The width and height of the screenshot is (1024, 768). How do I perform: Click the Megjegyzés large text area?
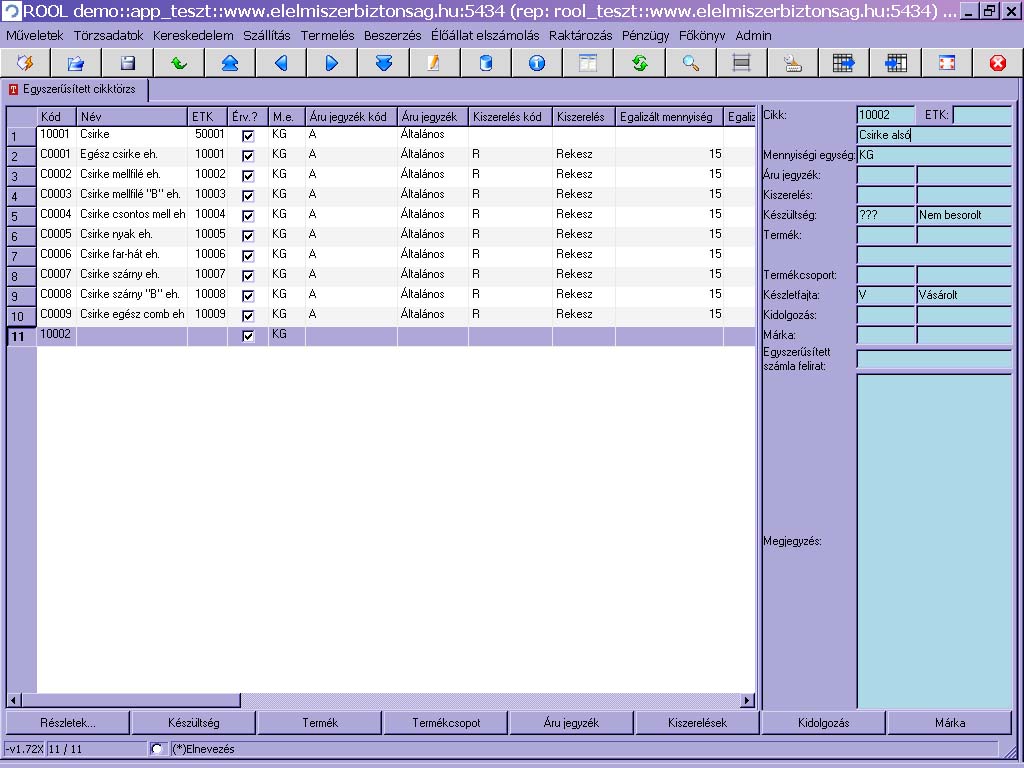[x=934, y=540]
